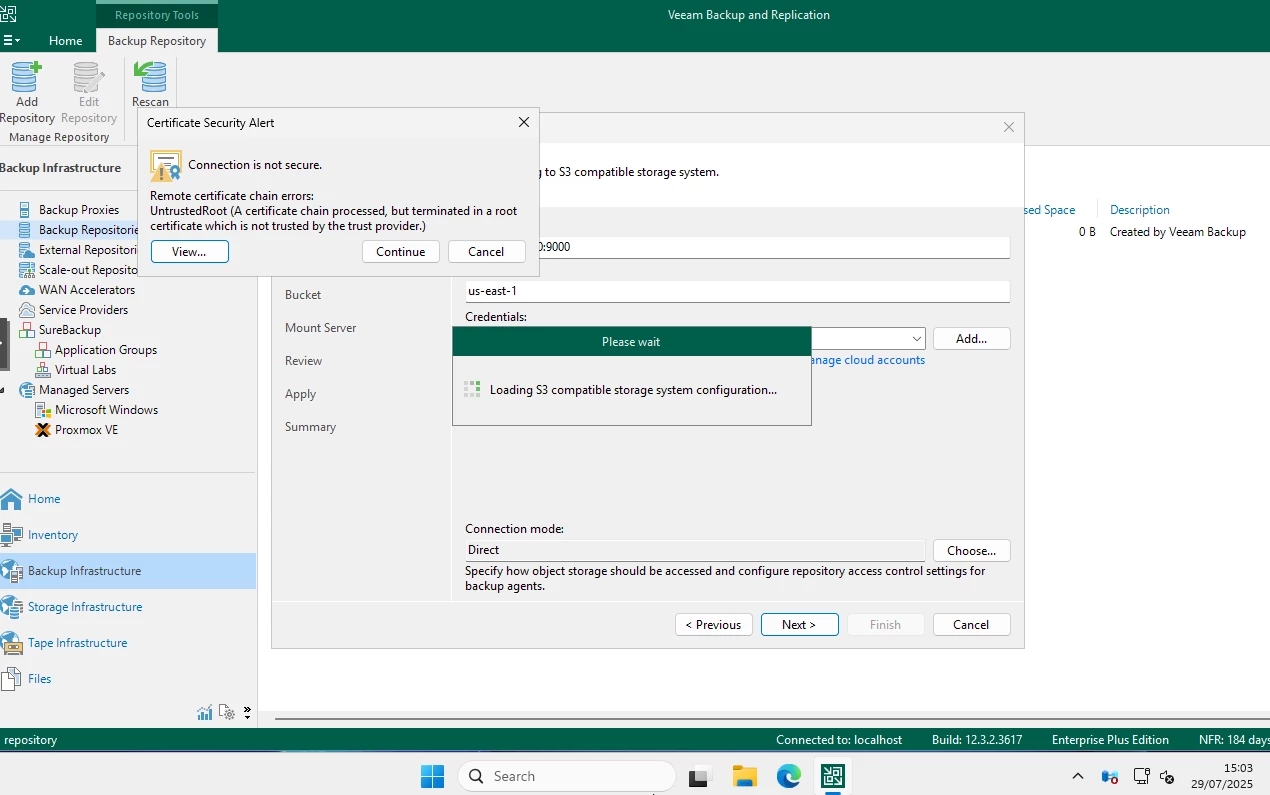
Task: Select Proxmox VE under Managed Servers
Action: (86, 430)
